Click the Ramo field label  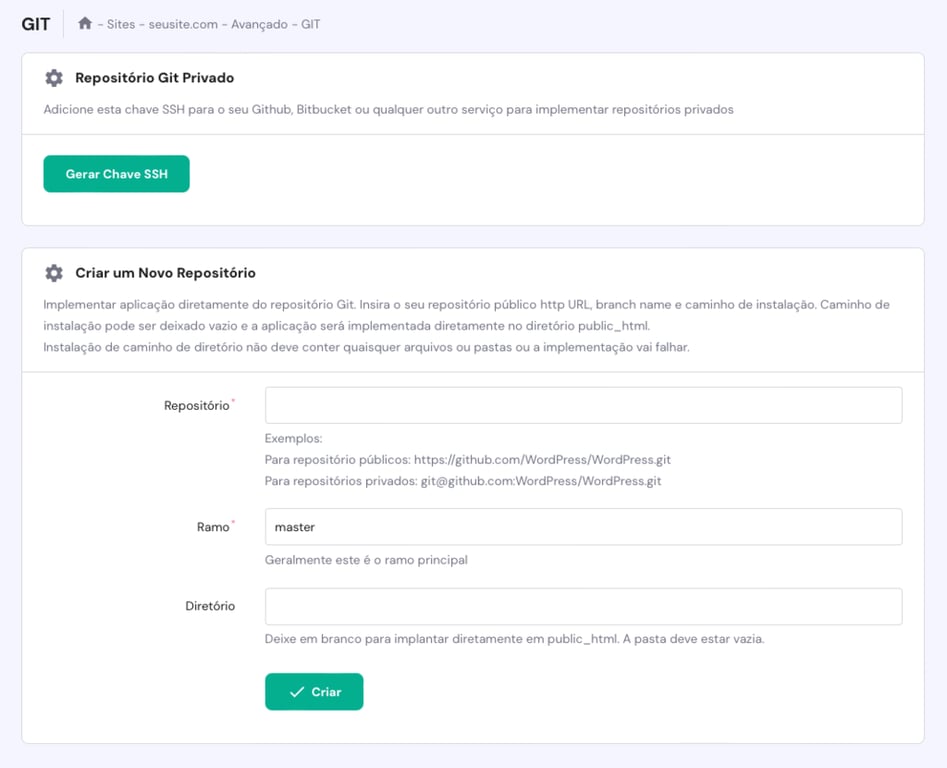click(212, 527)
